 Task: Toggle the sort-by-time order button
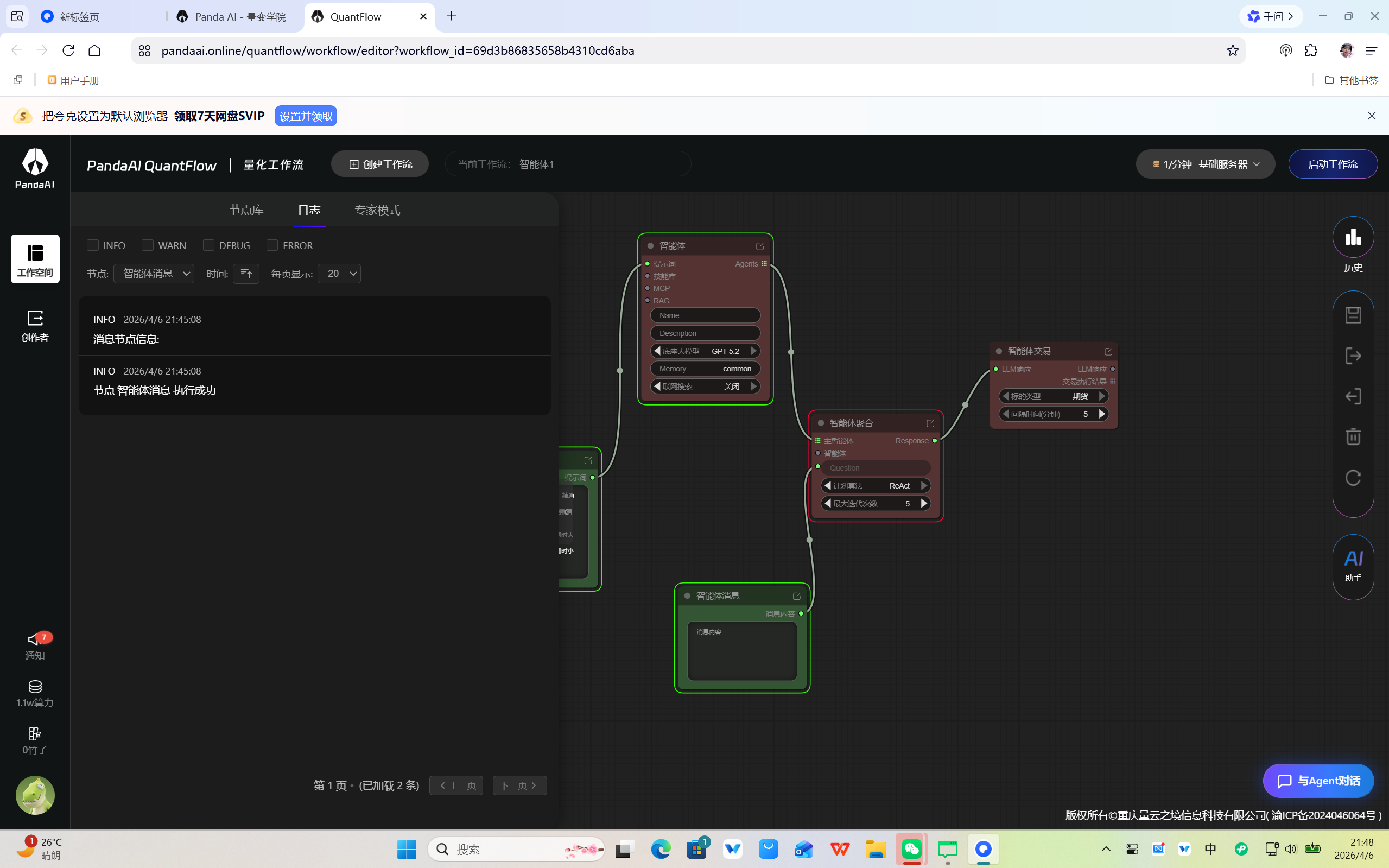[x=246, y=273]
